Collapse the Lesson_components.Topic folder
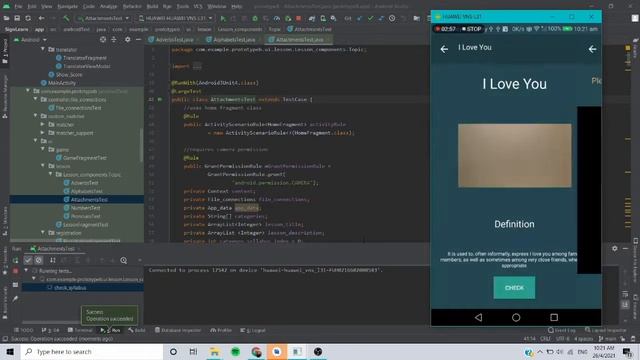 [51, 174]
